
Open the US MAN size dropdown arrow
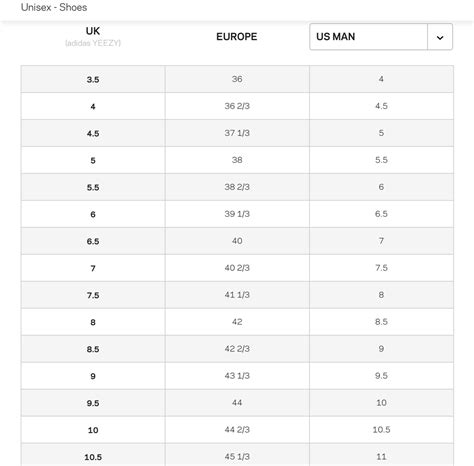(440, 37)
